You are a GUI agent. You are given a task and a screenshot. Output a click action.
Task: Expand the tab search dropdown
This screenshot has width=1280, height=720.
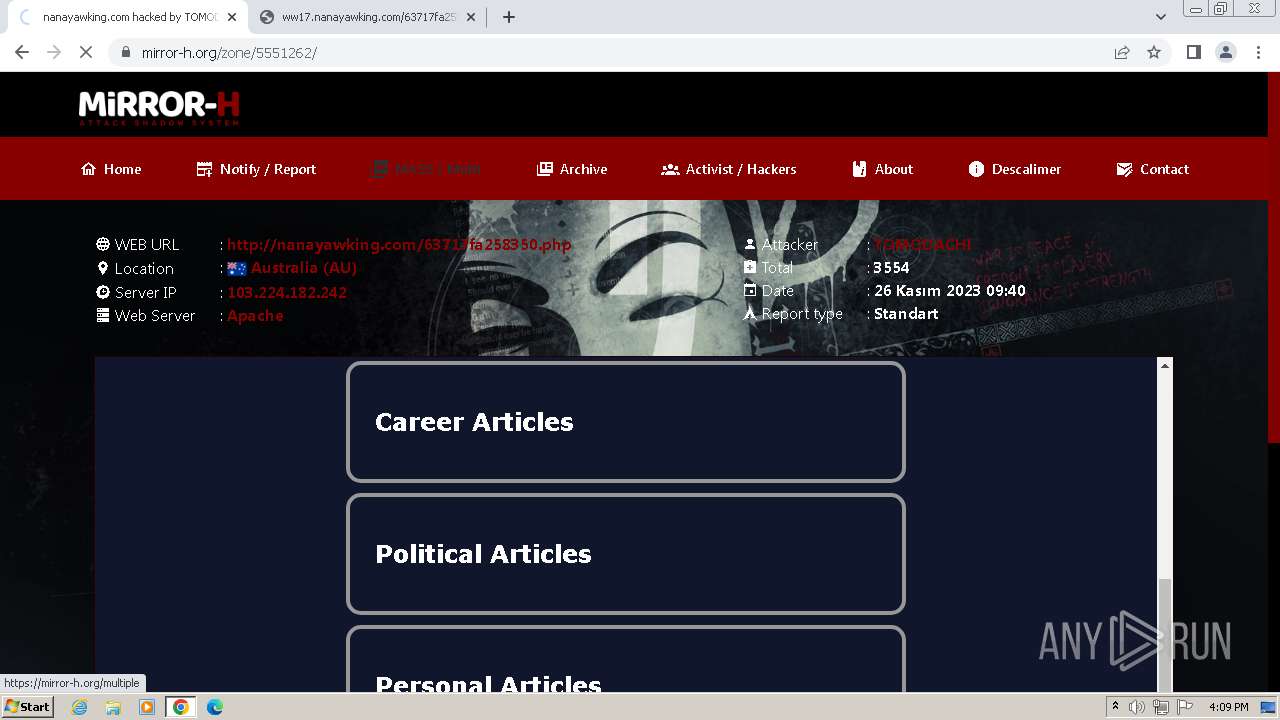tap(1161, 17)
